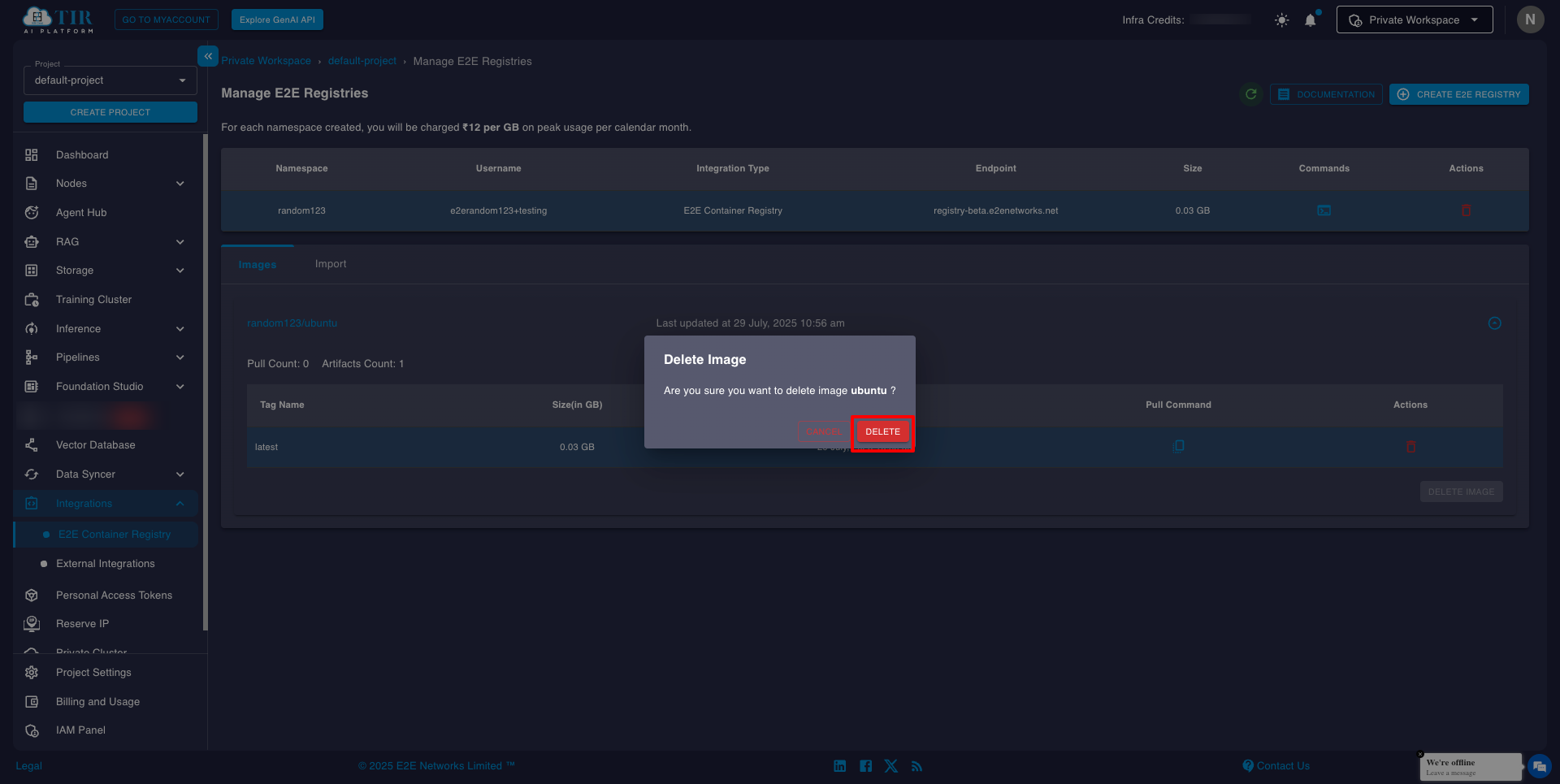1560x784 pixels.
Task: Click the trash icon for random123 namespace
Action: pos(1466,210)
